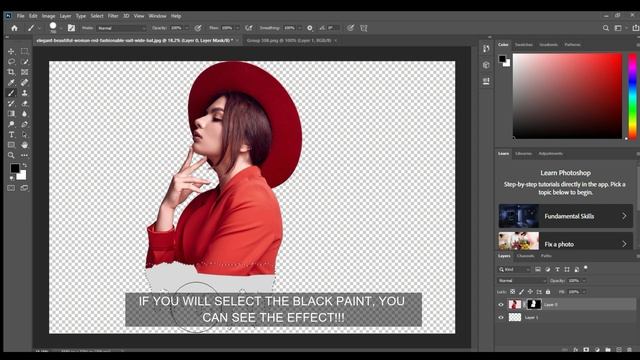Select Layer 1 thumbnail
Image resolution: width=640 pixels, height=360 pixels.
tap(515, 317)
